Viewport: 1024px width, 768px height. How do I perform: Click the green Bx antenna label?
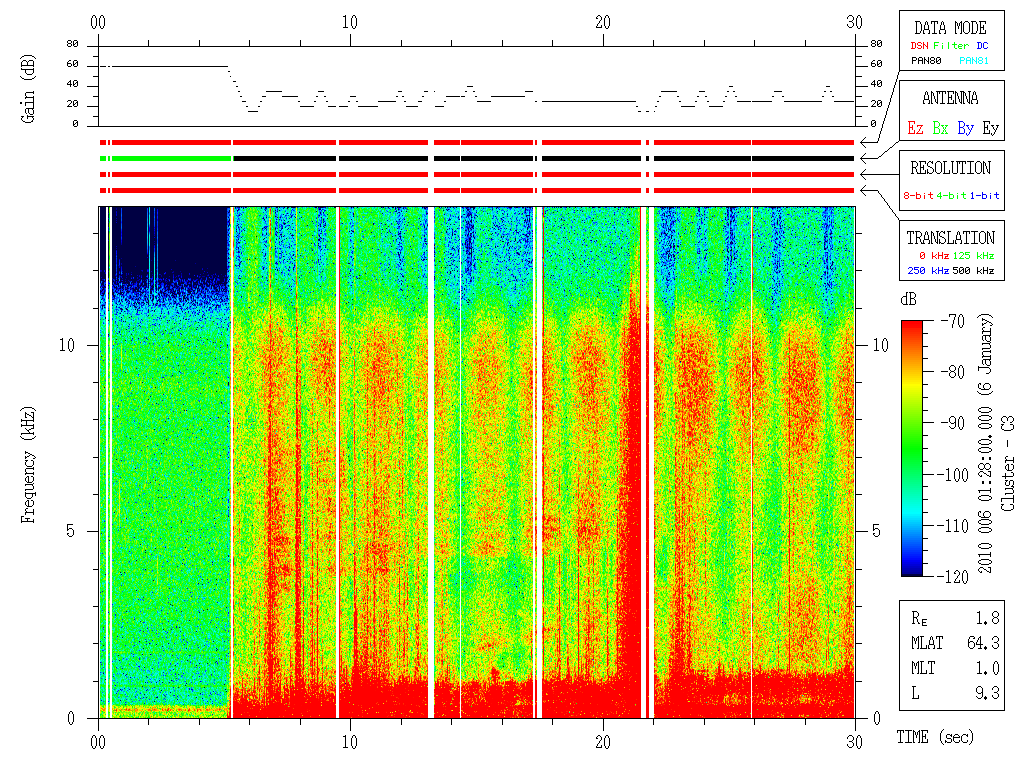(940, 128)
